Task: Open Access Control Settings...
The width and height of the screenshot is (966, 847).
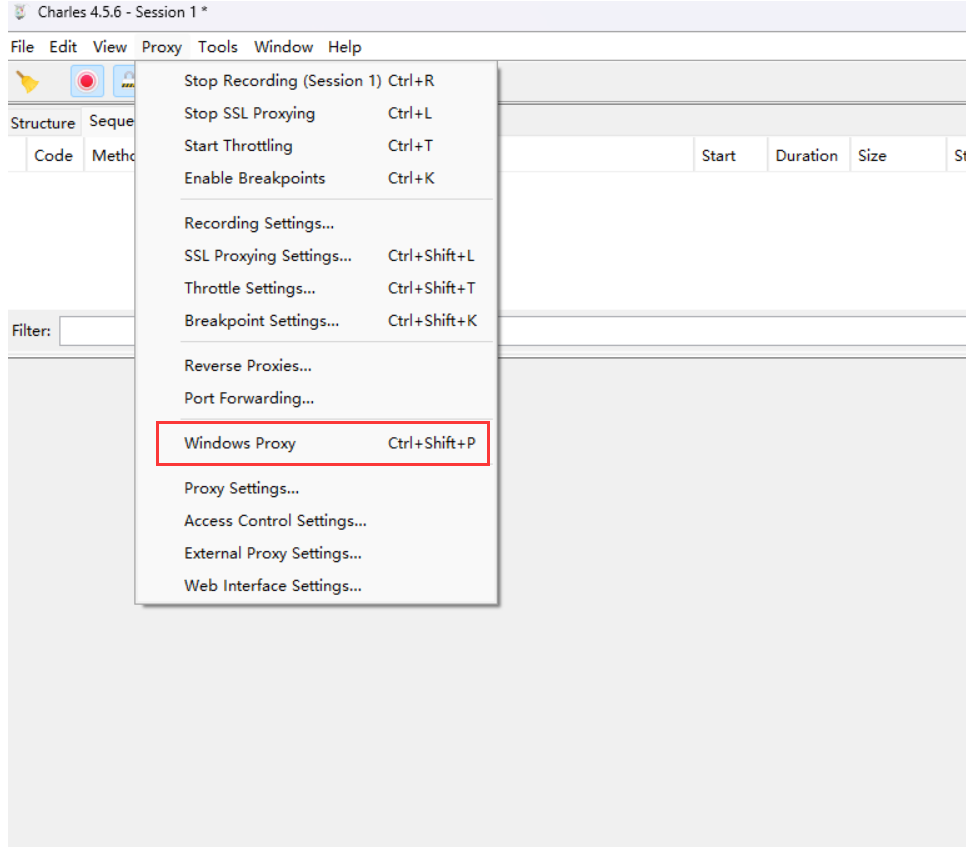Action: (x=316, y=521)
